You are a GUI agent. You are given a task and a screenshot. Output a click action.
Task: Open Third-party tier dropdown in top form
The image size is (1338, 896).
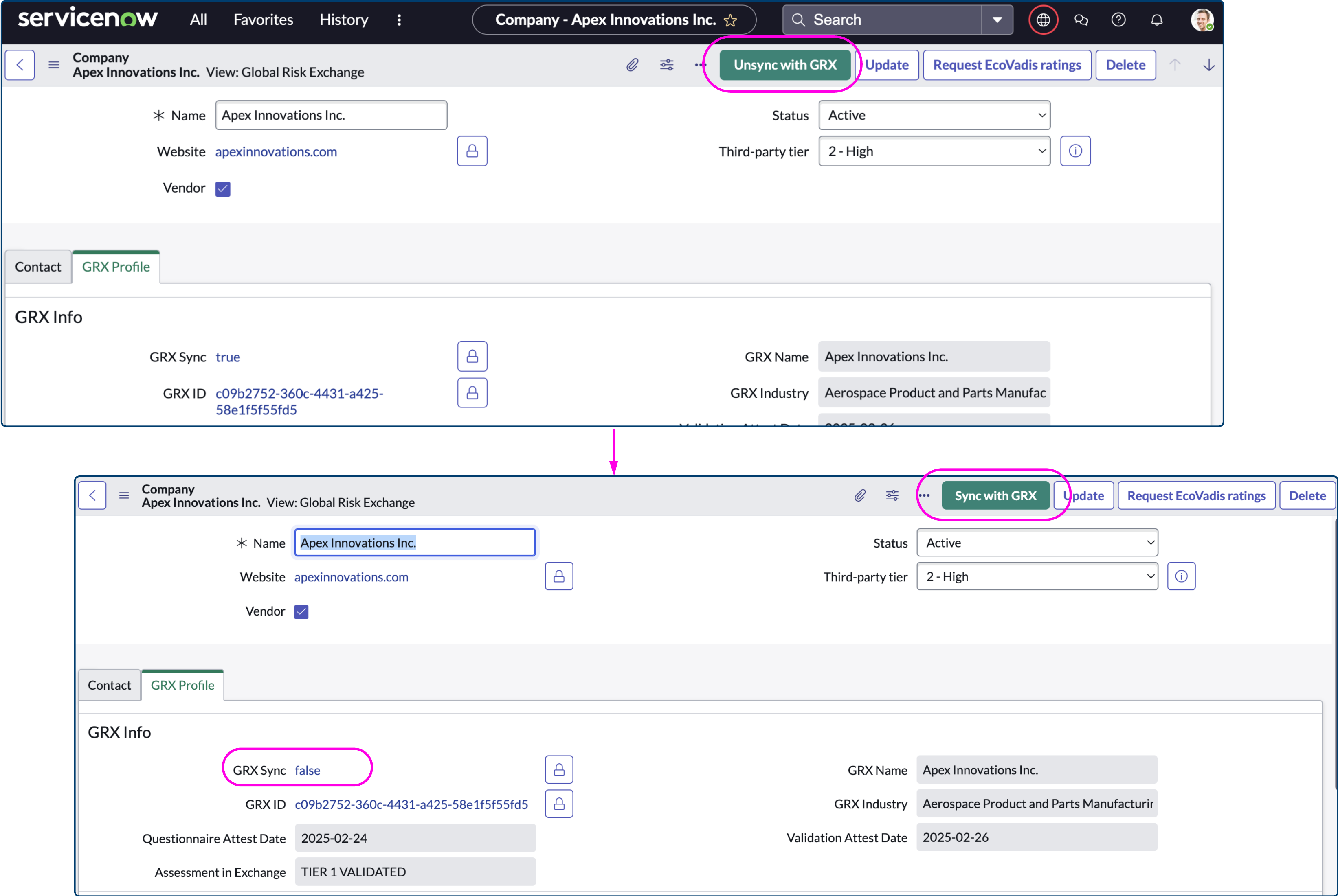[x=934, y=151]
